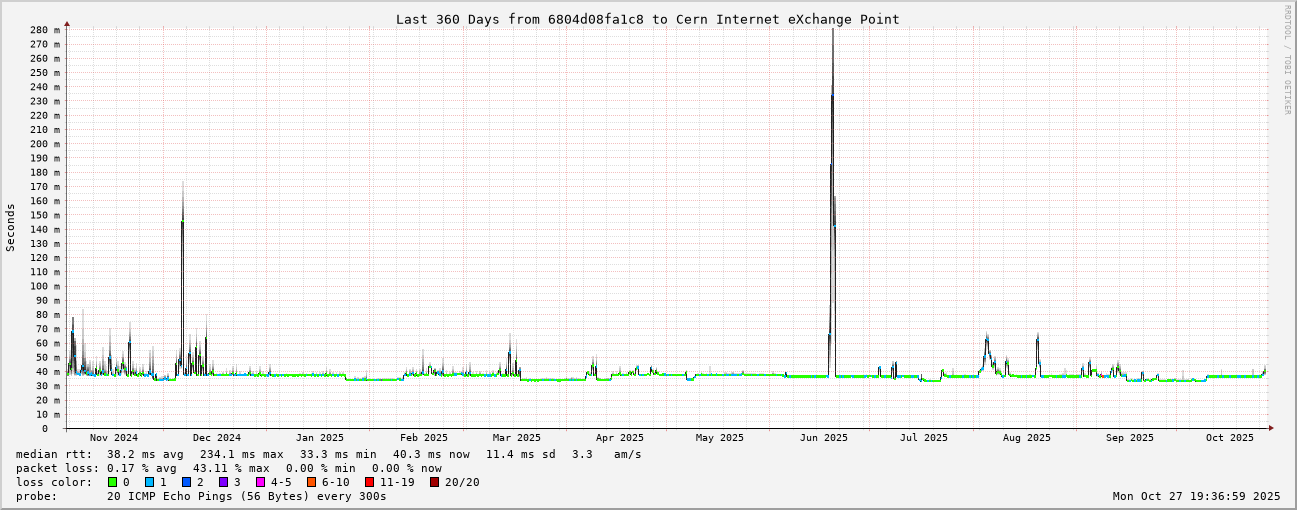Click the 'Seconds' vertical axis label
Screen dimensions: 1297x510
(11, 228)
